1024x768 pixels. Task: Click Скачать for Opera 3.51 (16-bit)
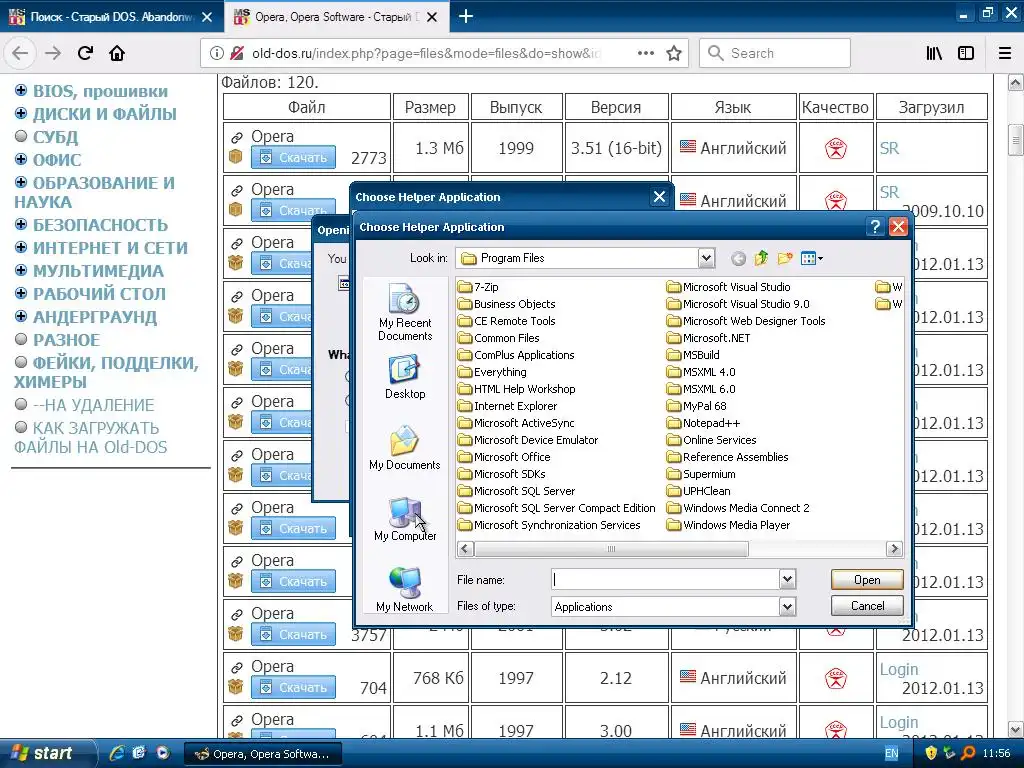click(x=293, y=157)
